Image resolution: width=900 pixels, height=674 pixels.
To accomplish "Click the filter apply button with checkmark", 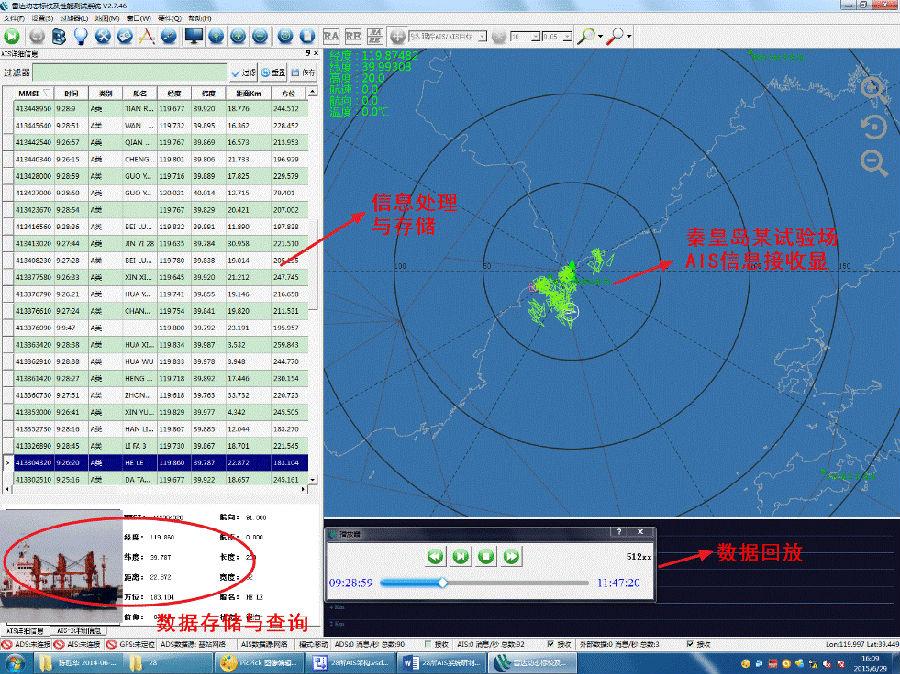I will (x=244, y=73).
